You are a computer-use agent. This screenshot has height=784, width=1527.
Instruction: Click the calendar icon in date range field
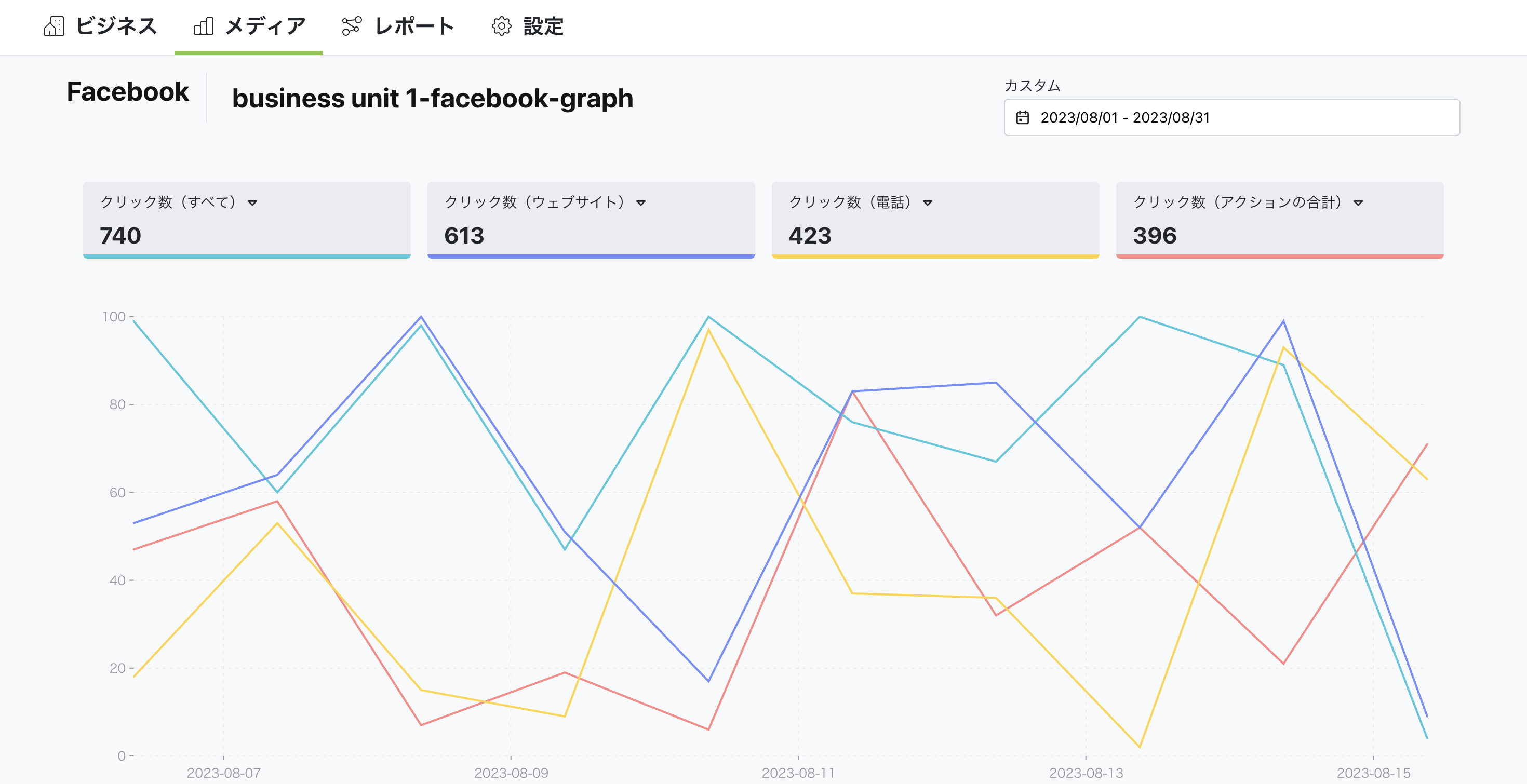coord(1024,117)
